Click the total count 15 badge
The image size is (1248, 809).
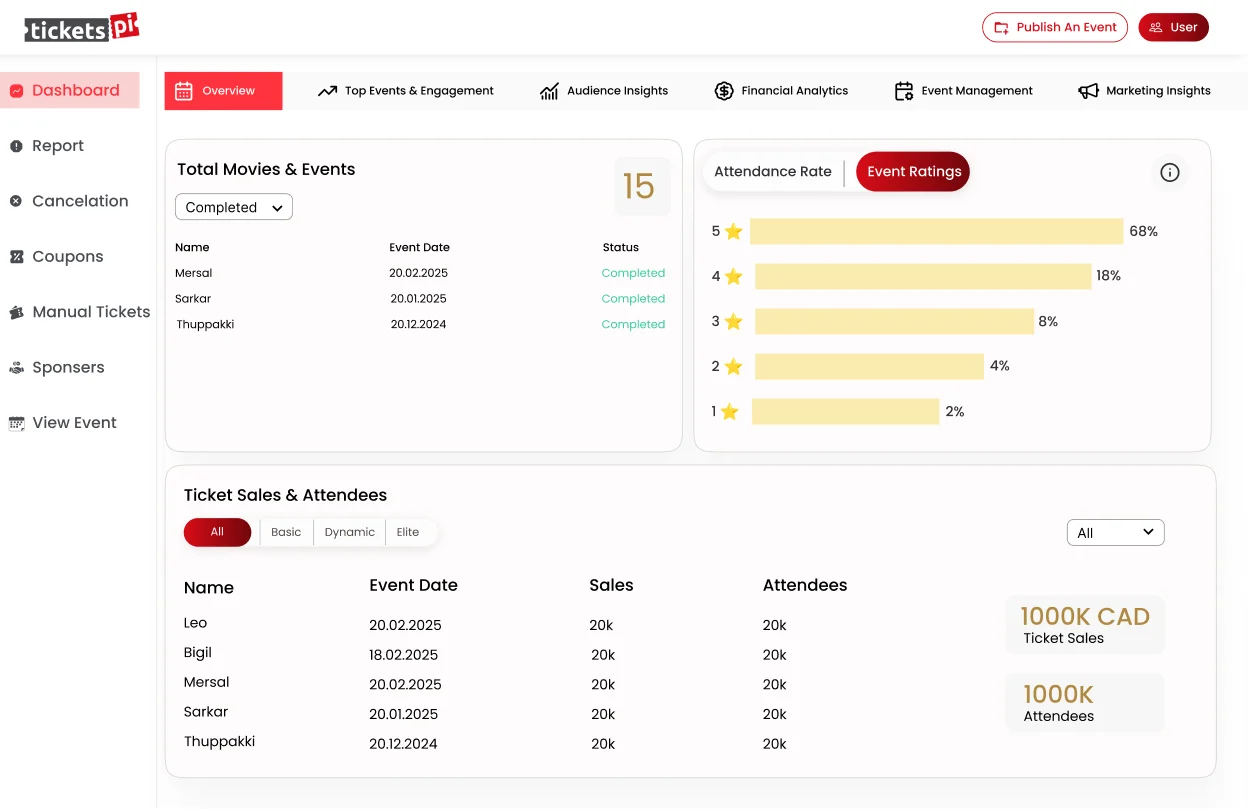pos(640,186)
